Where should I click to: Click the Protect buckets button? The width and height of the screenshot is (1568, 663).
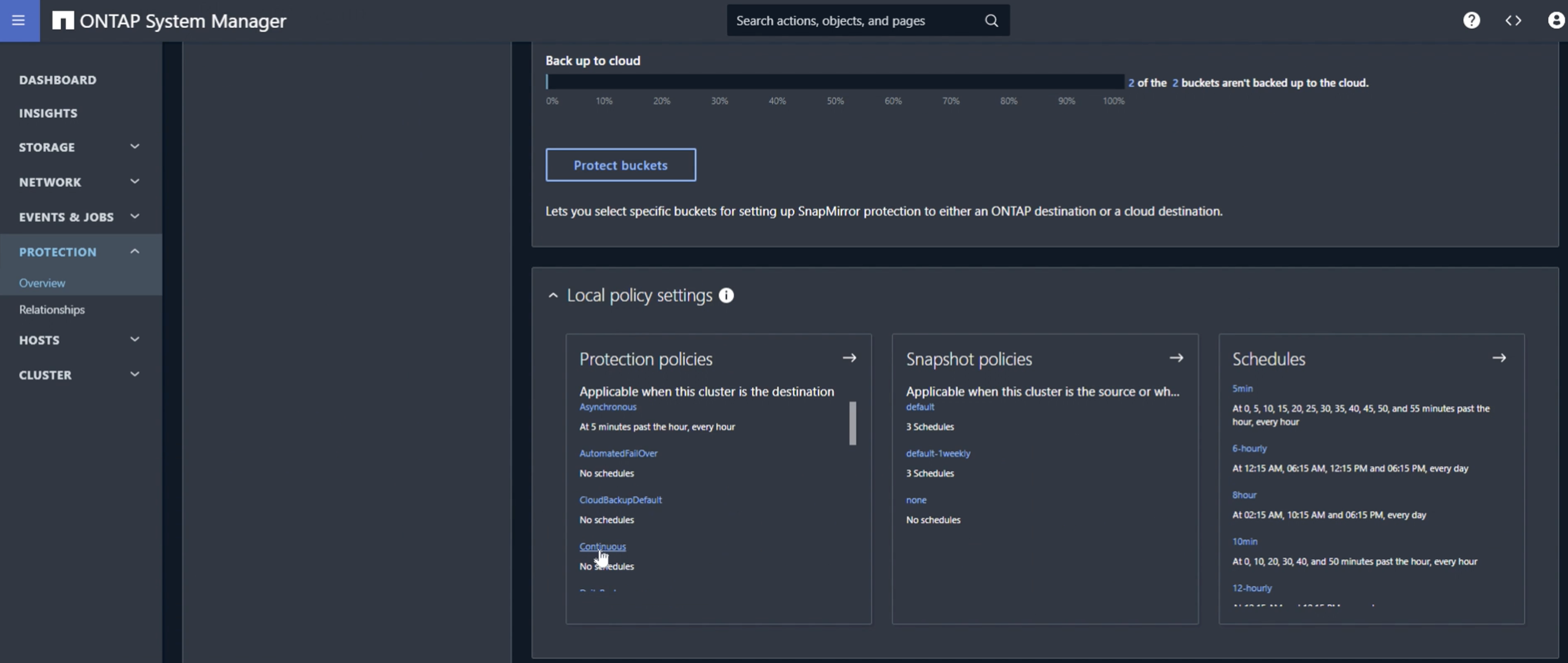[621, 164]
